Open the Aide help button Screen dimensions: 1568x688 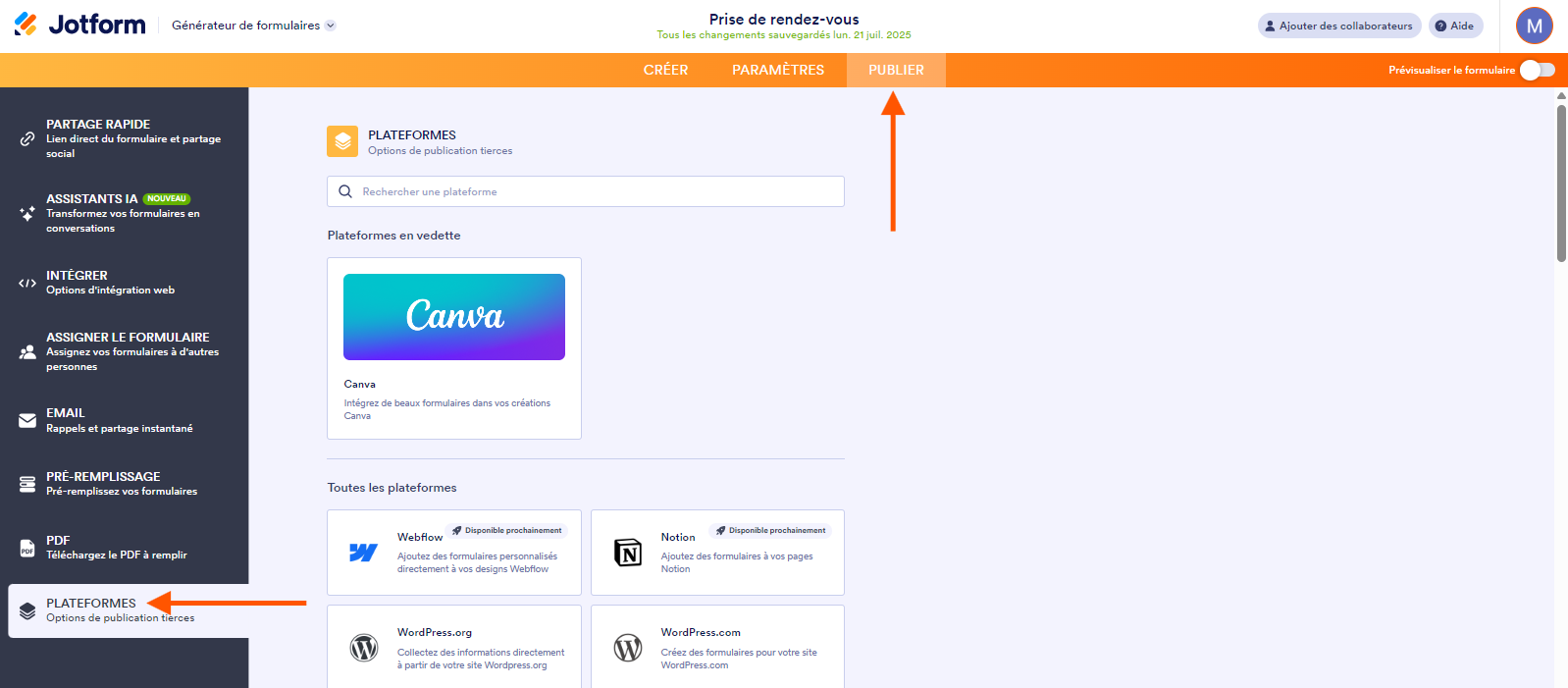1455,26
